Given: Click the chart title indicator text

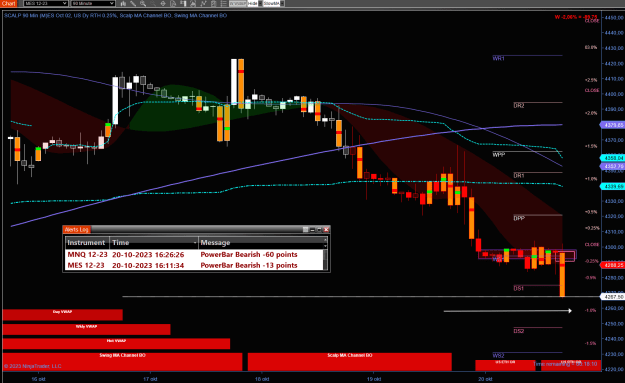Looking at the screenshot, I should (116, 16).
